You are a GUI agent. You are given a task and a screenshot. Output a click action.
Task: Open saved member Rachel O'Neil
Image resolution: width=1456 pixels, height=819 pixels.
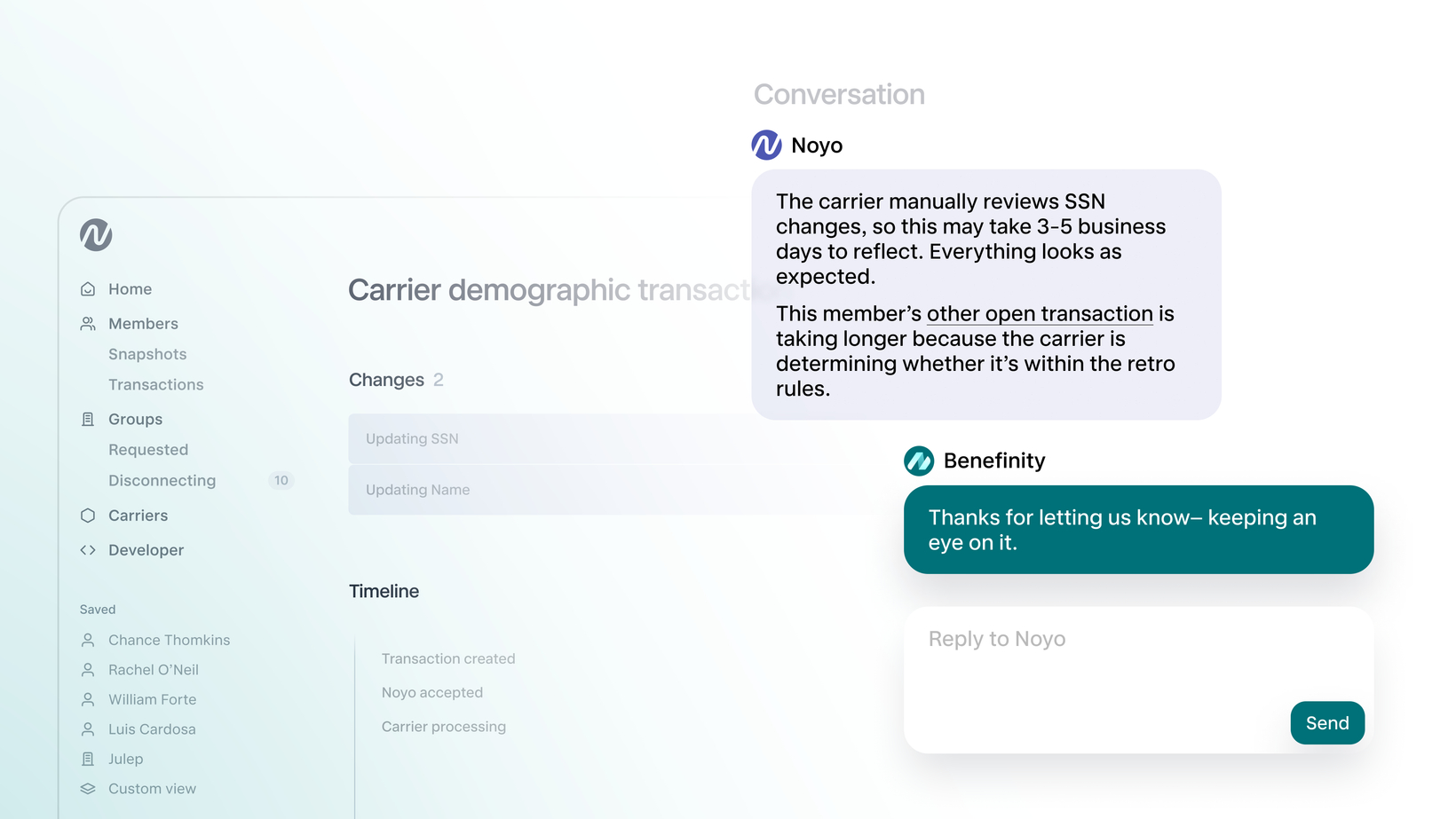154,670
